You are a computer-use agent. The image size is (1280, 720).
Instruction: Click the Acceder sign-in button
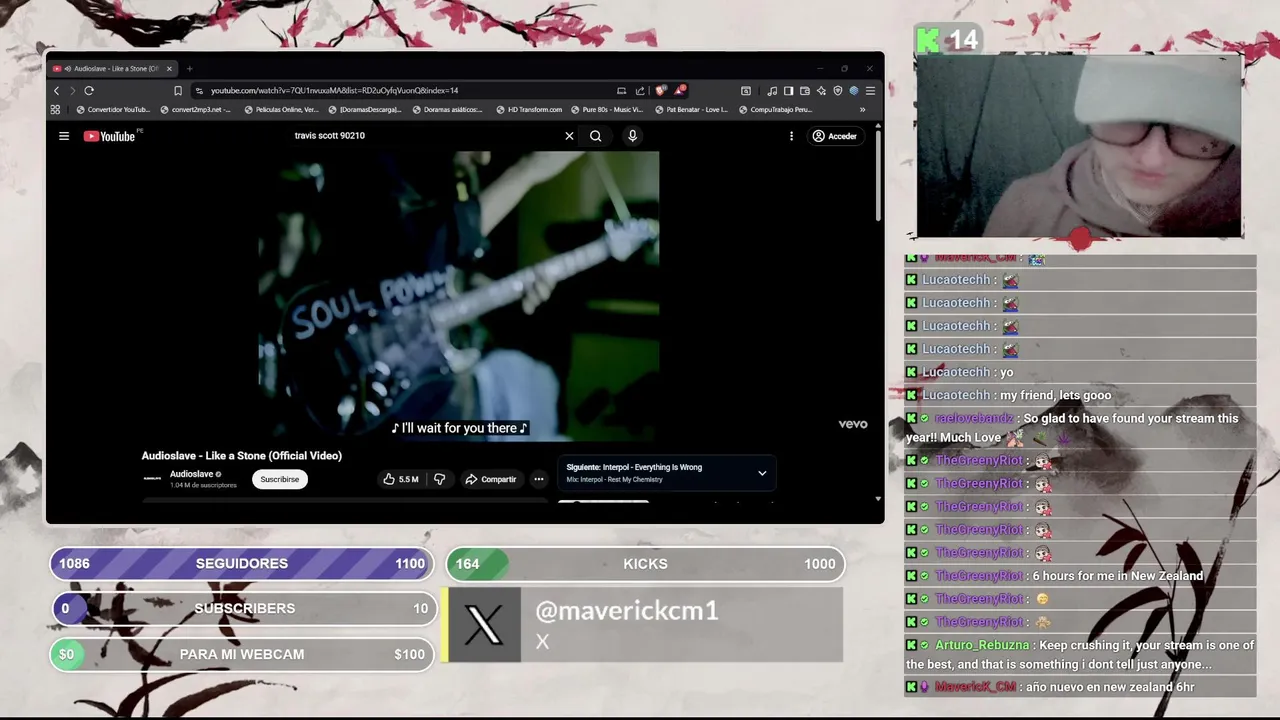834,136
